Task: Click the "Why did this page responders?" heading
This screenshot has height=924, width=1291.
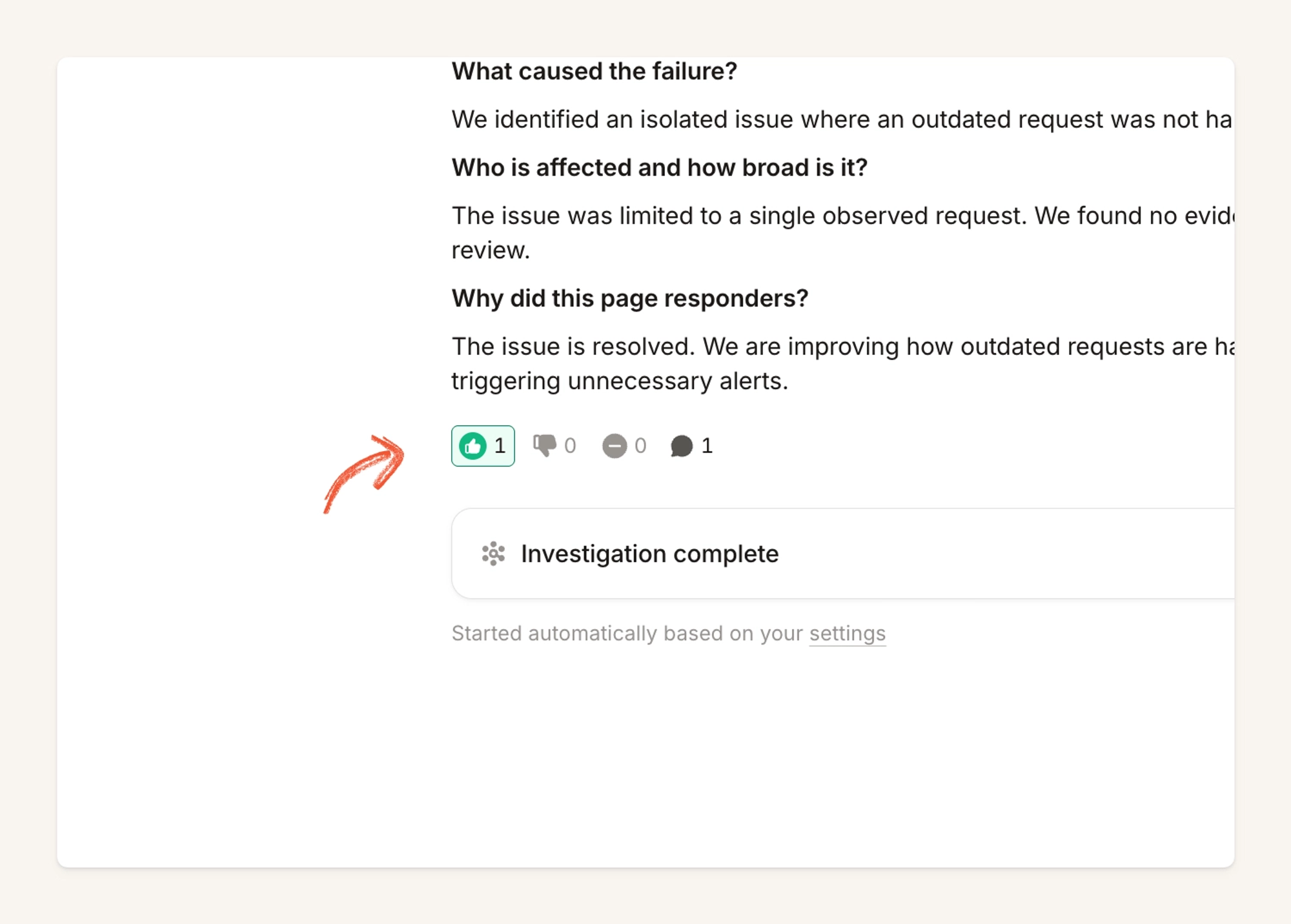Action: (x=630, y=299)
